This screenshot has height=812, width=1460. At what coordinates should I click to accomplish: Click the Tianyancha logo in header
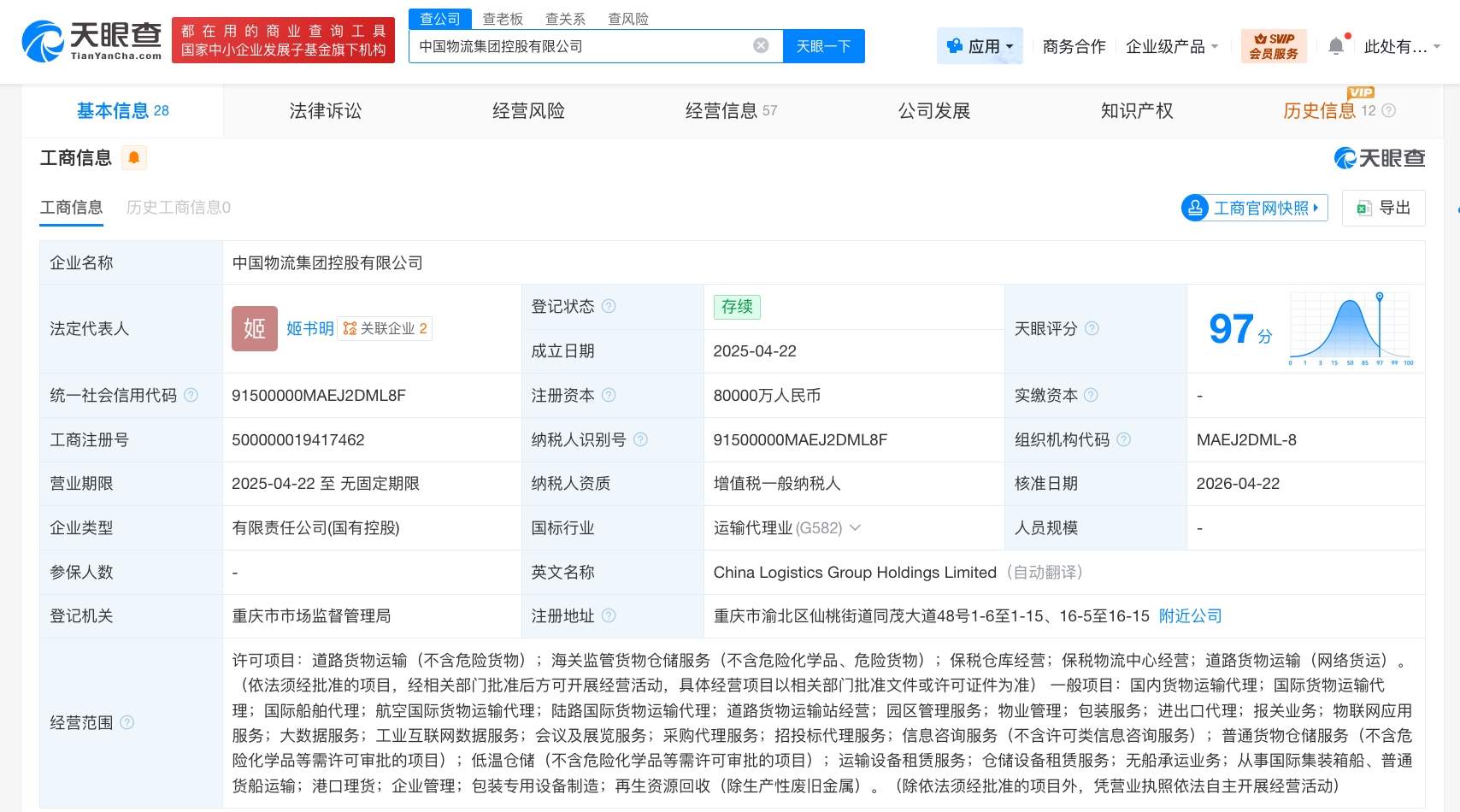[92, 40]
